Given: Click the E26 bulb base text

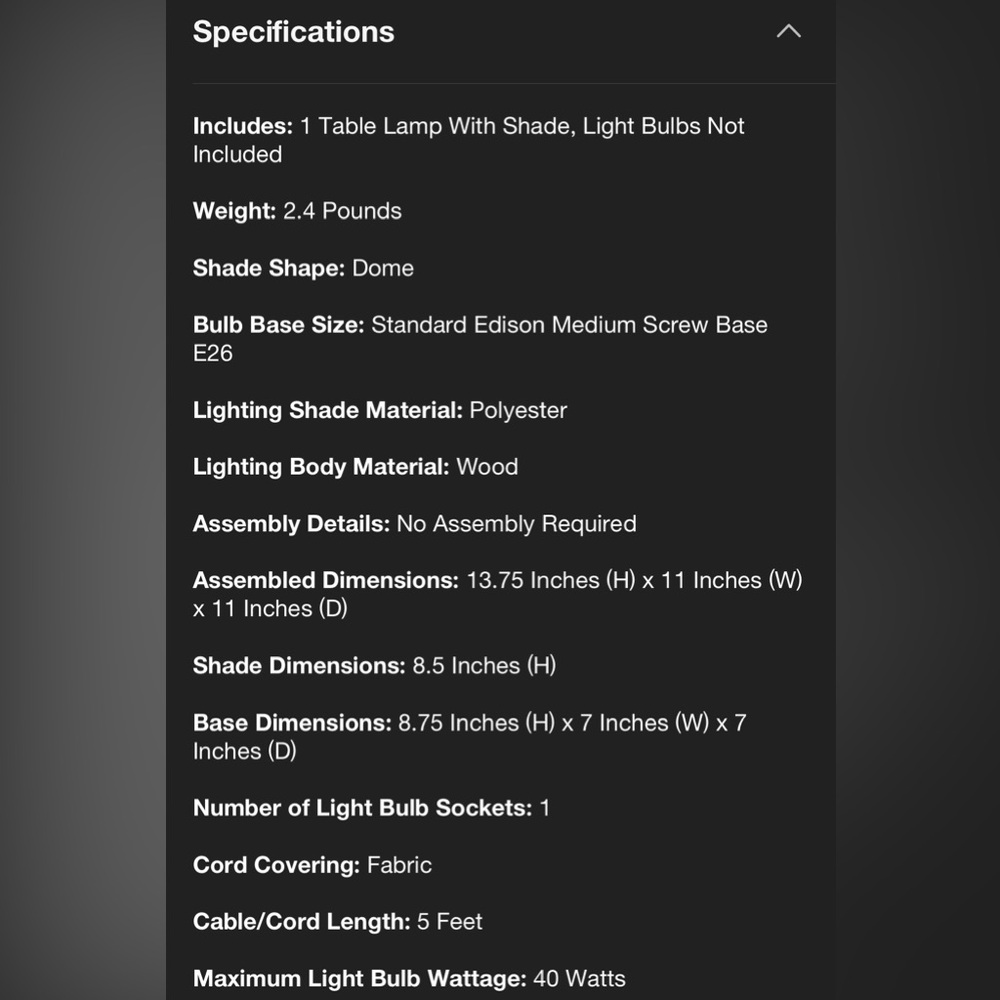Looking at the screenshot, I should click(213, 353).
